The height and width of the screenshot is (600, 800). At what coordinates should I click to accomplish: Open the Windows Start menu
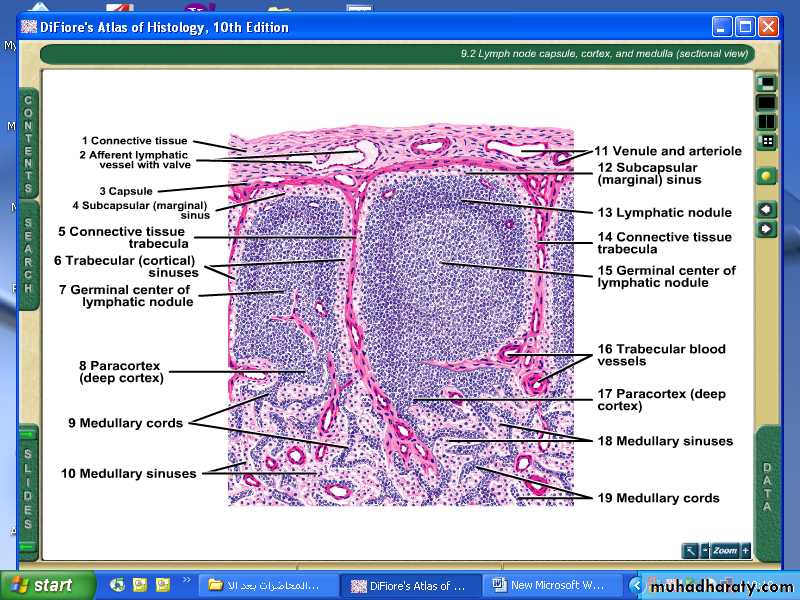47,585
